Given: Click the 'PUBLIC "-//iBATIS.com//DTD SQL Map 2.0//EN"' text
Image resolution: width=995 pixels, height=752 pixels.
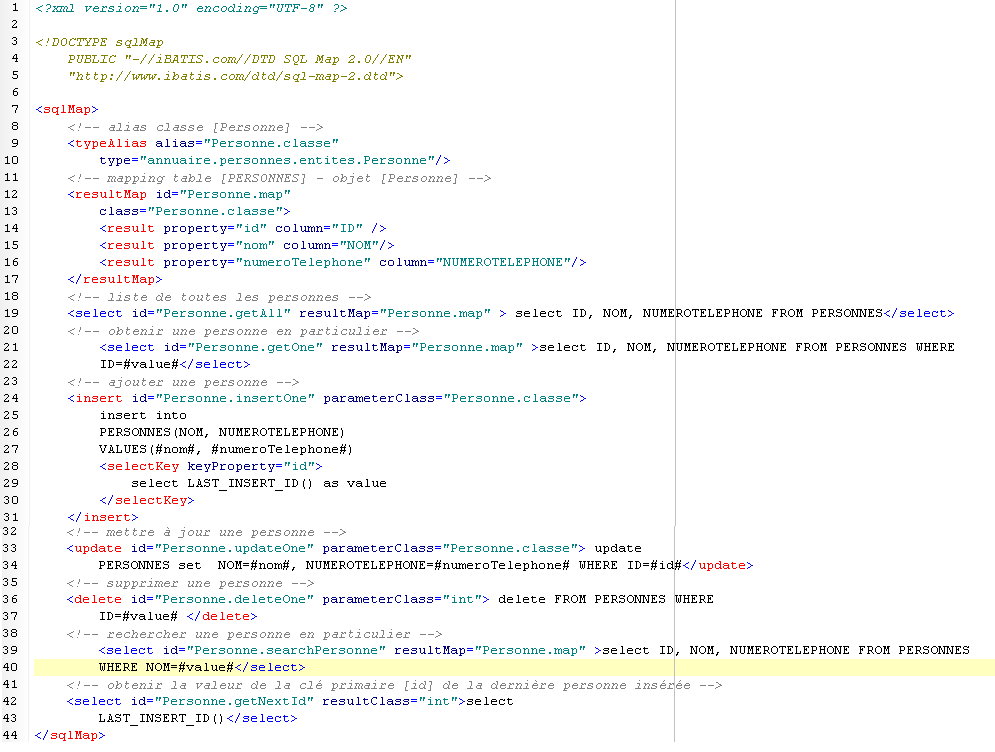Looking at the screenshot, I should click(x=239, y=59).
